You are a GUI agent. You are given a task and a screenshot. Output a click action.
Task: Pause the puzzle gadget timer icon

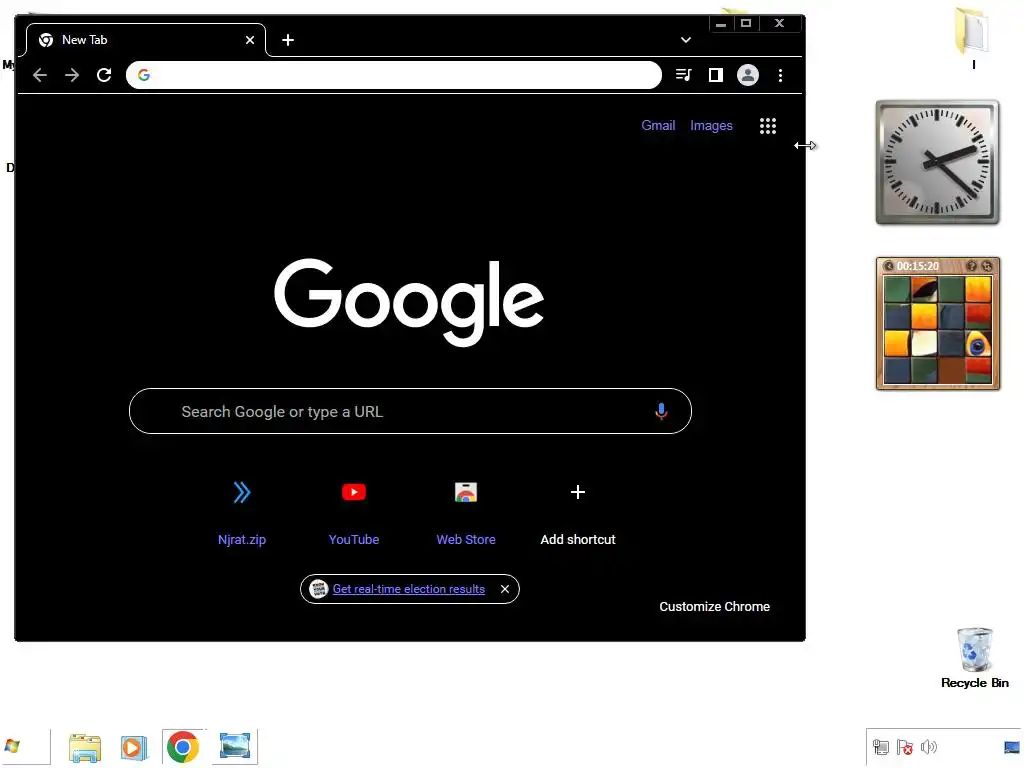888,266
